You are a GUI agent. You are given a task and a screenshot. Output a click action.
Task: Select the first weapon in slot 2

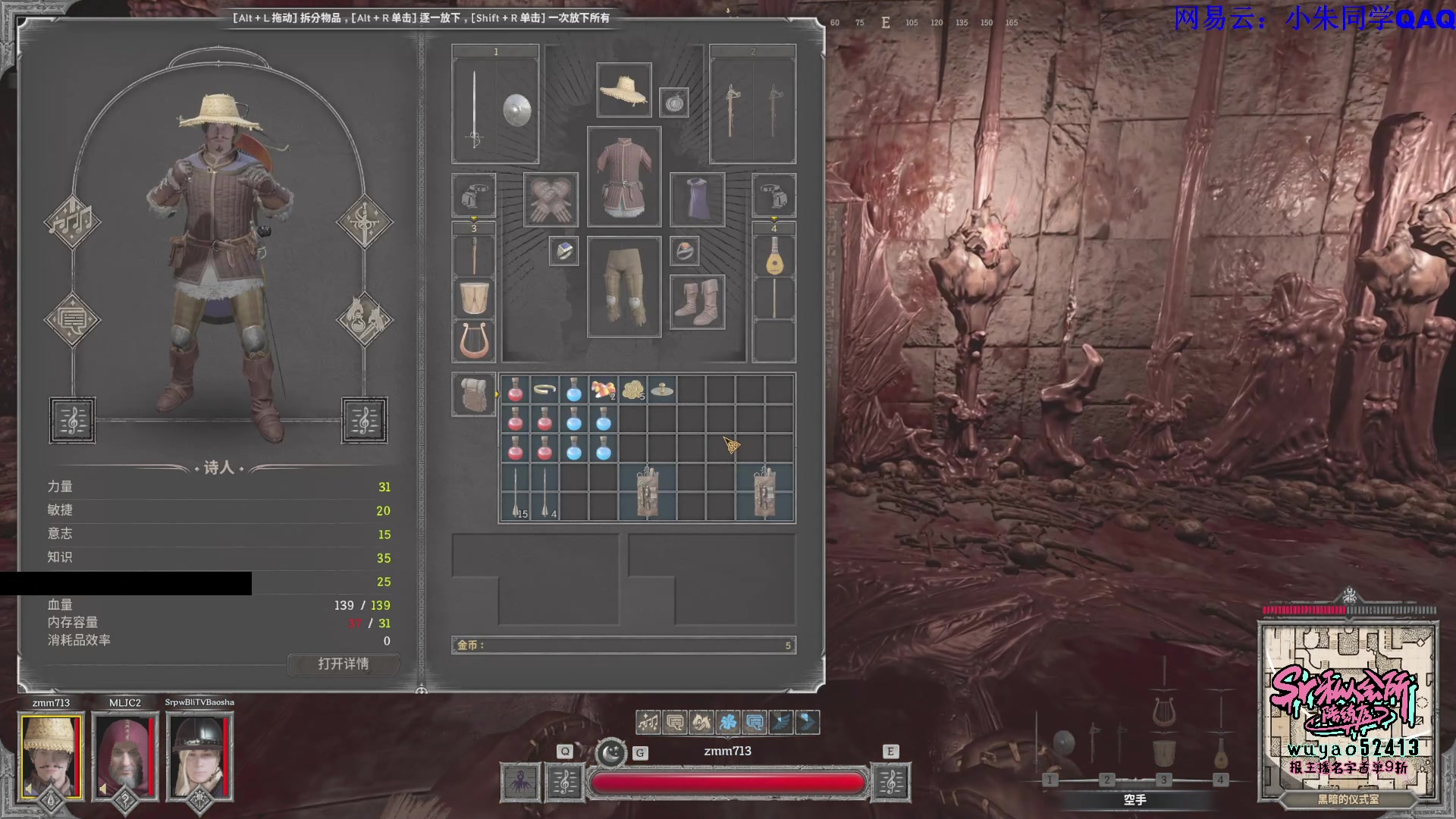pos(731,110)
